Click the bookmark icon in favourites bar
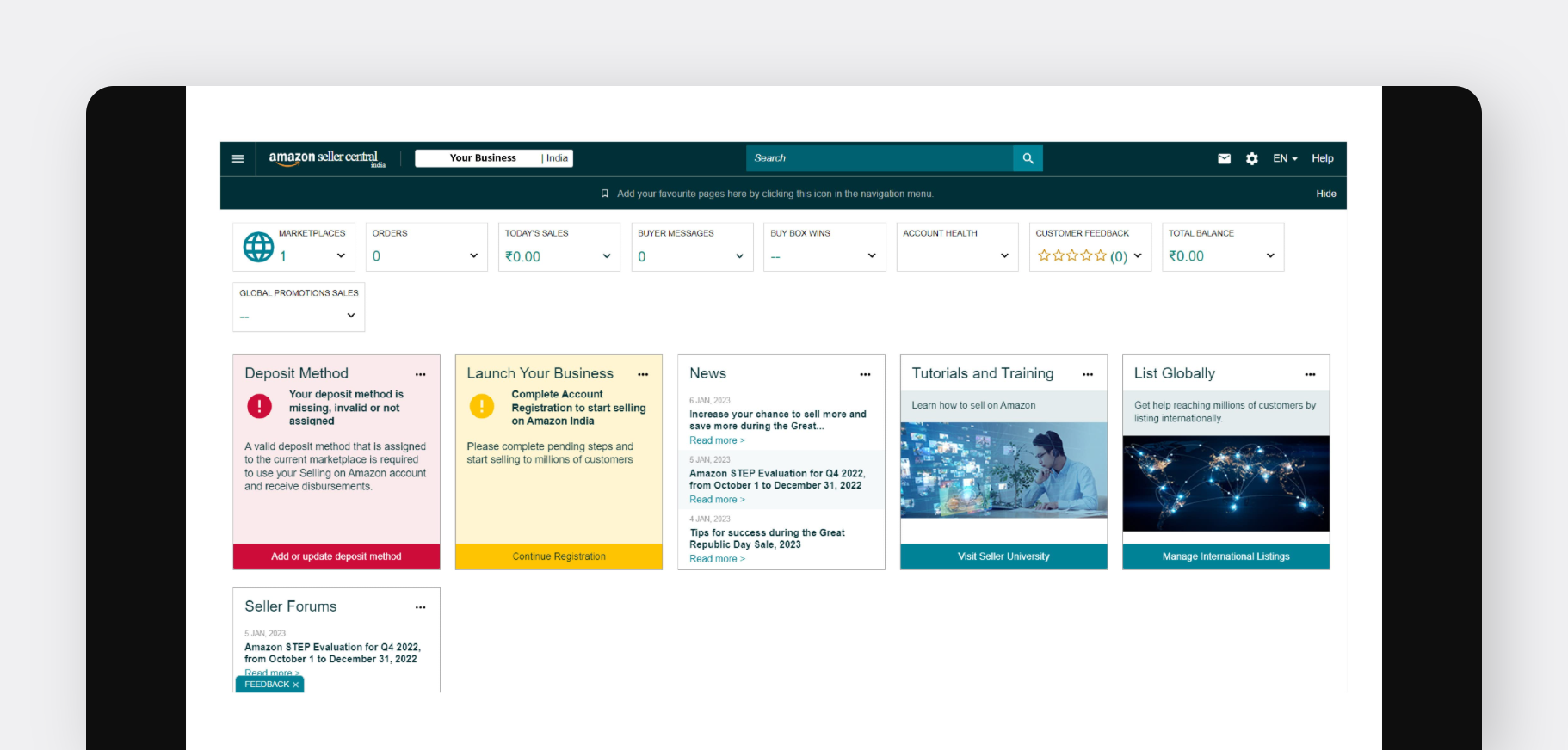 tap(605, 194)
